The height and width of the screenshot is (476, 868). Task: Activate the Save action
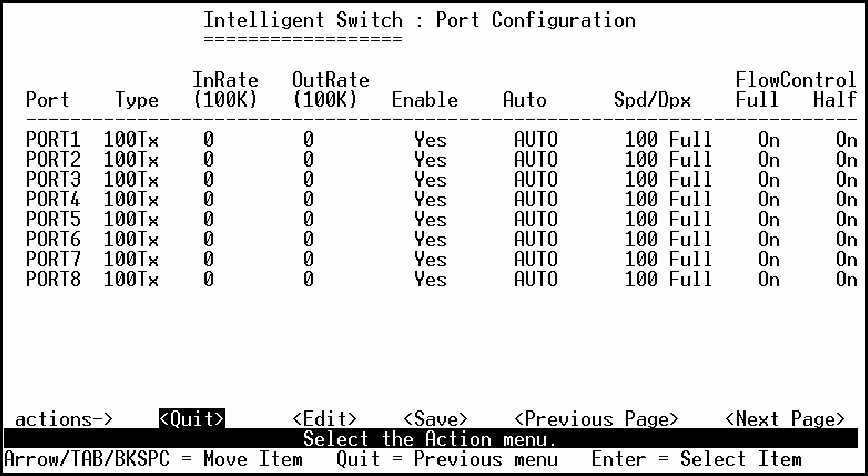pos(436,419)
